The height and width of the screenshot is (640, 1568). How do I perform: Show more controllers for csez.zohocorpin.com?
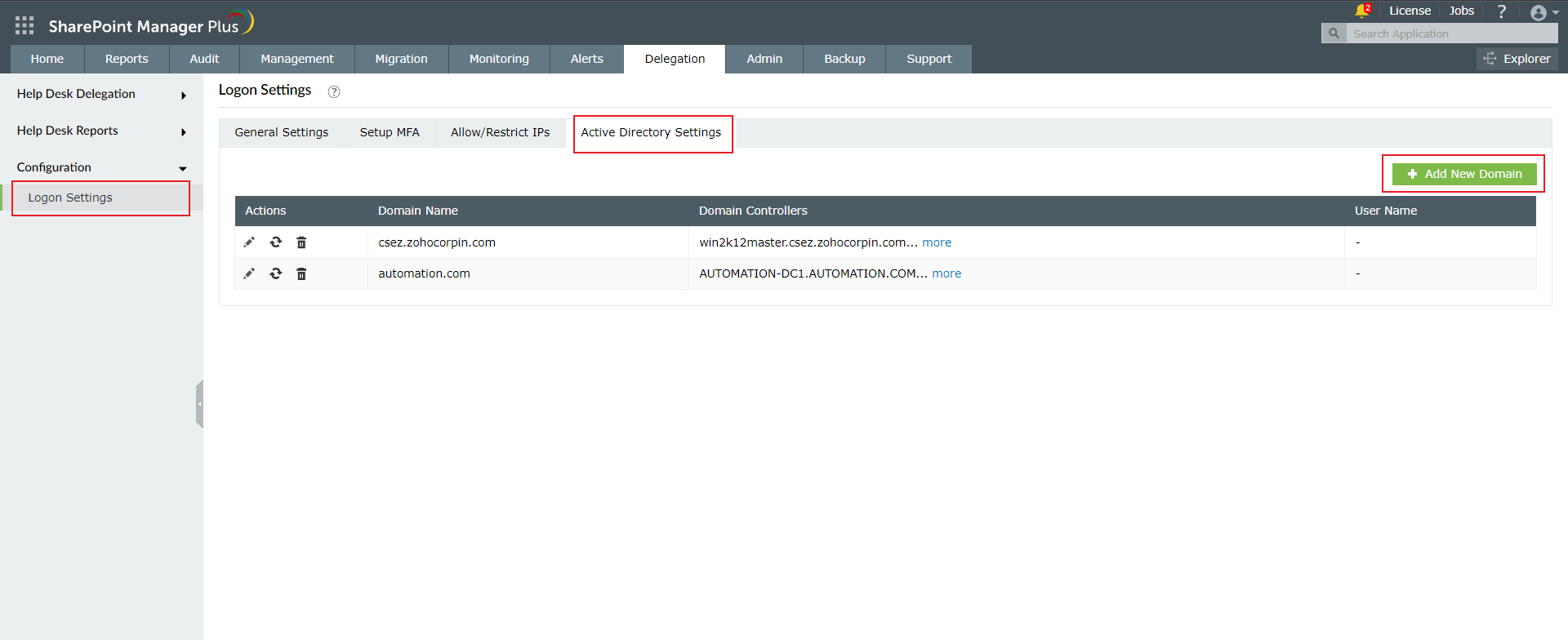click(x=937, y=242)
